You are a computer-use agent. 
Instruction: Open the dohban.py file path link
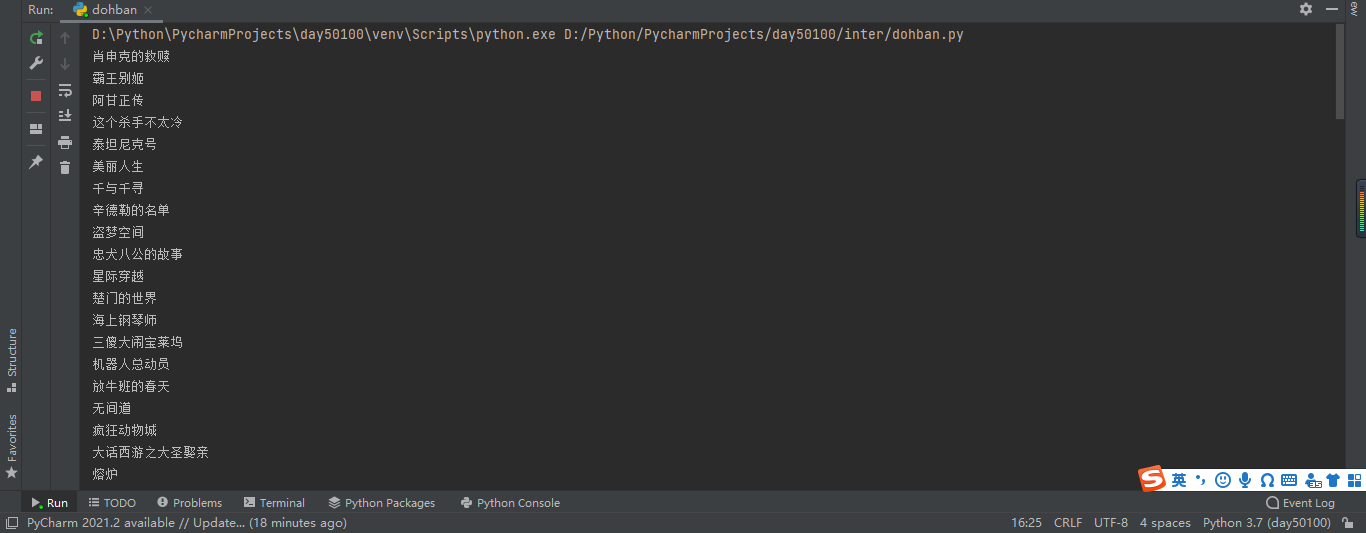[764, 34]
